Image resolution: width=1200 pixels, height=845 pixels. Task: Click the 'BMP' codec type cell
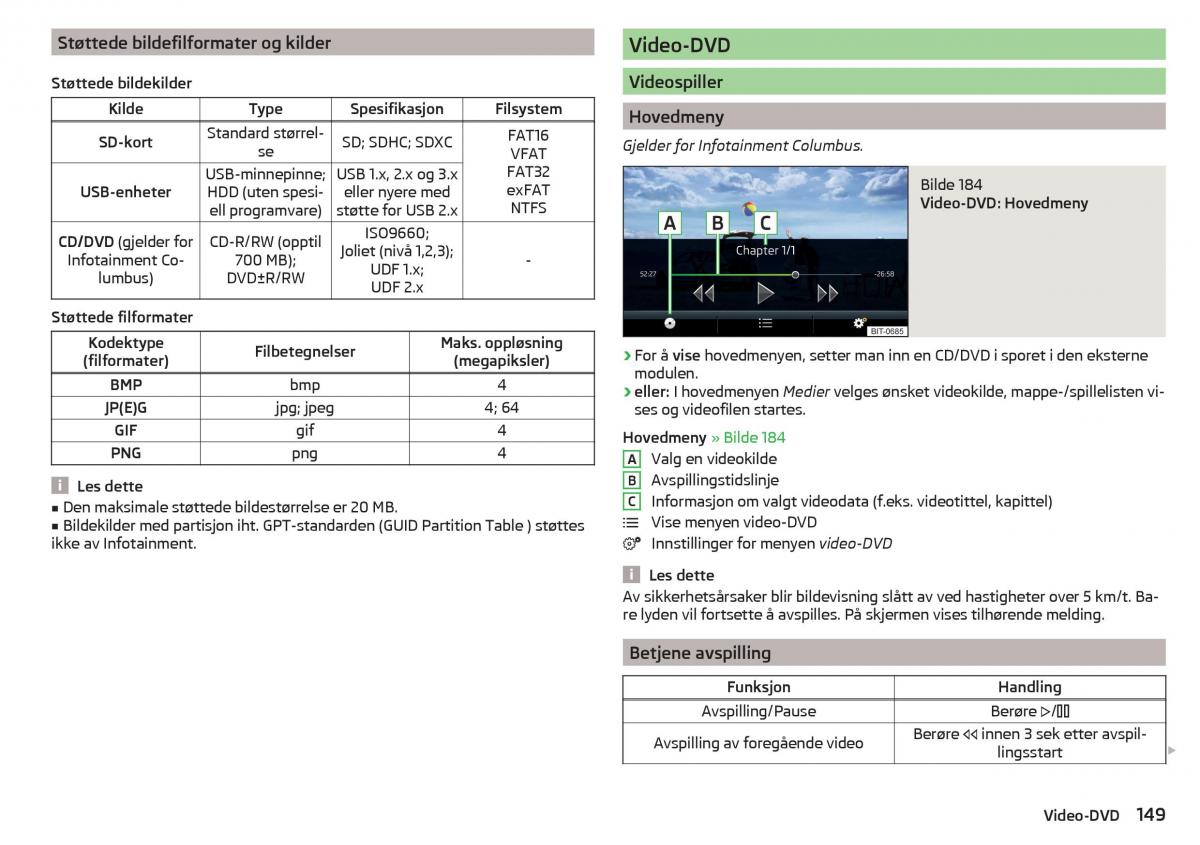(x=126, y=385)
